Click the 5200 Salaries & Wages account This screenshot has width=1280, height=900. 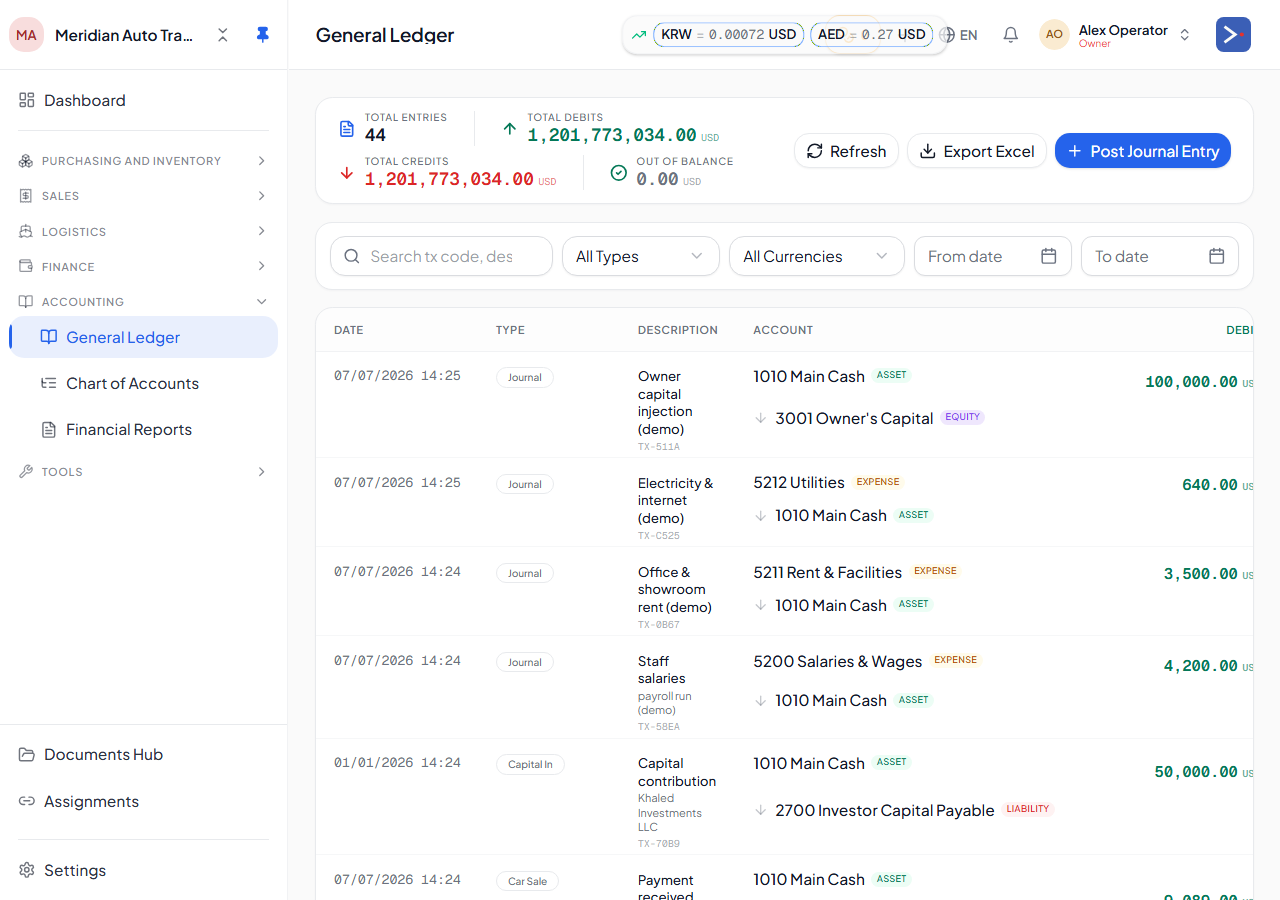click(837, 661)
